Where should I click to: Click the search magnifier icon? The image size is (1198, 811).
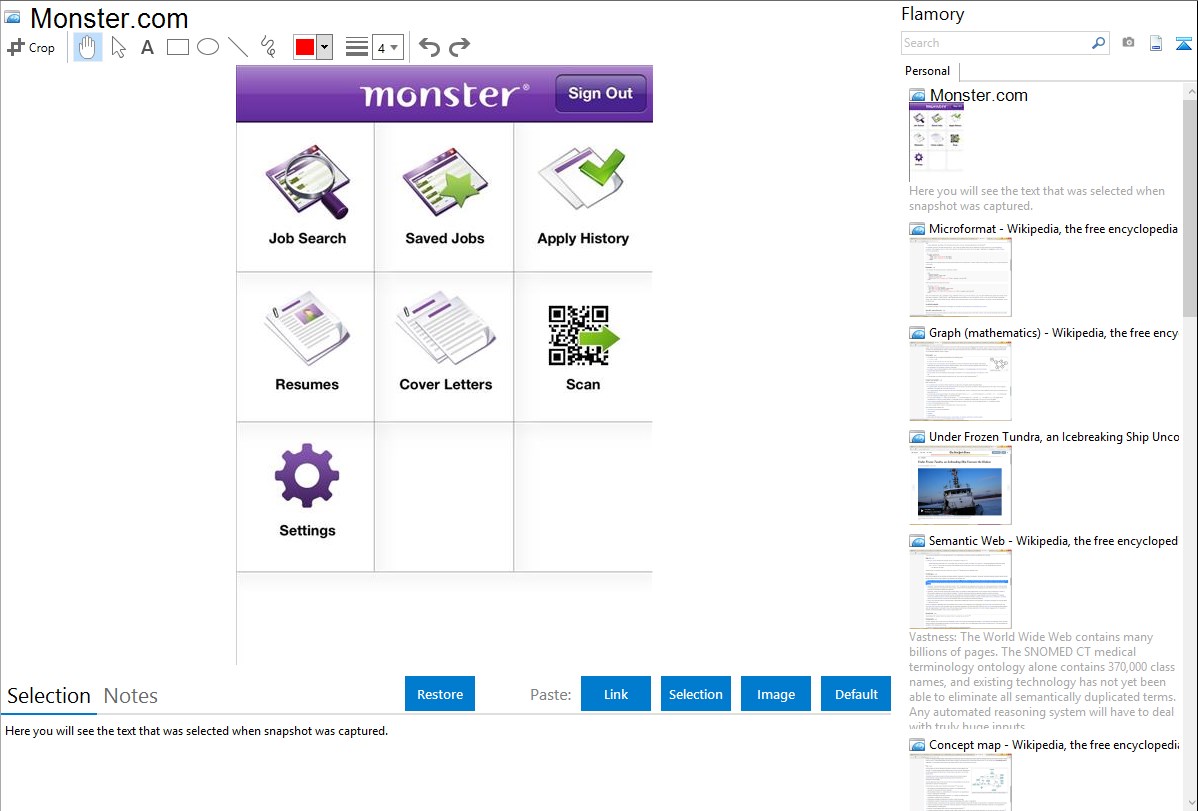point(1099,43)
